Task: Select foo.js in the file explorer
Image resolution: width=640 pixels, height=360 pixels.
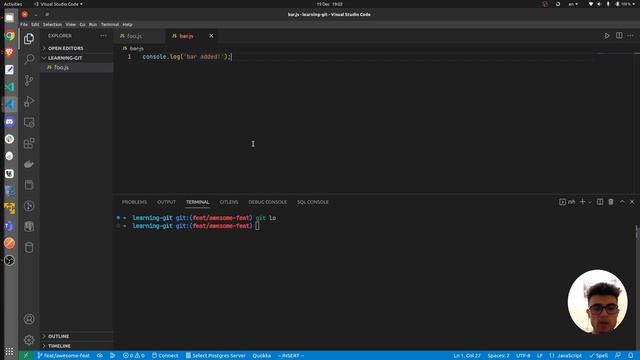Action: click(x=76, y=67)
